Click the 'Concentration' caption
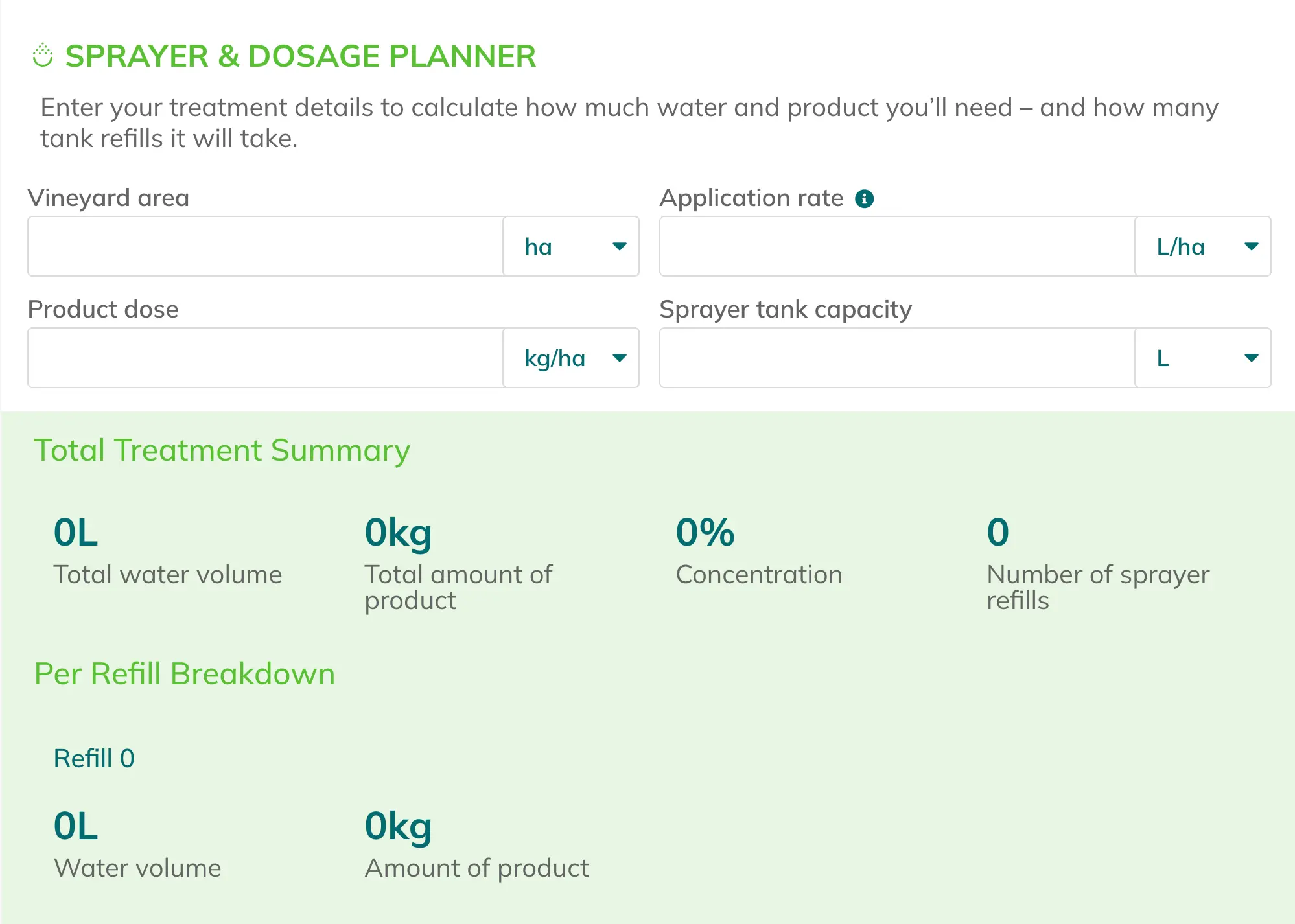The image size is (1295, 924). (x=759, y=575)
